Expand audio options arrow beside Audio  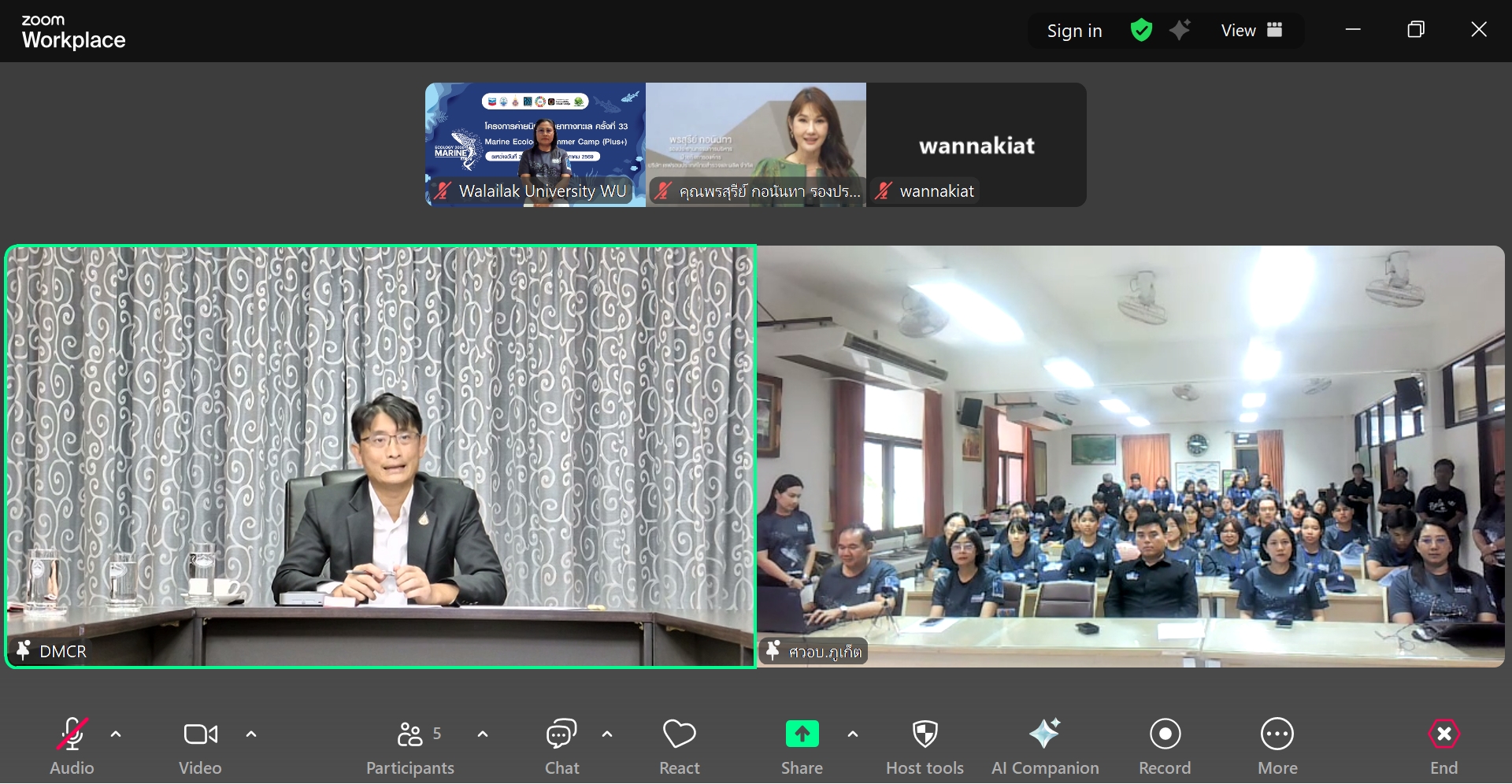coord(116,734)
